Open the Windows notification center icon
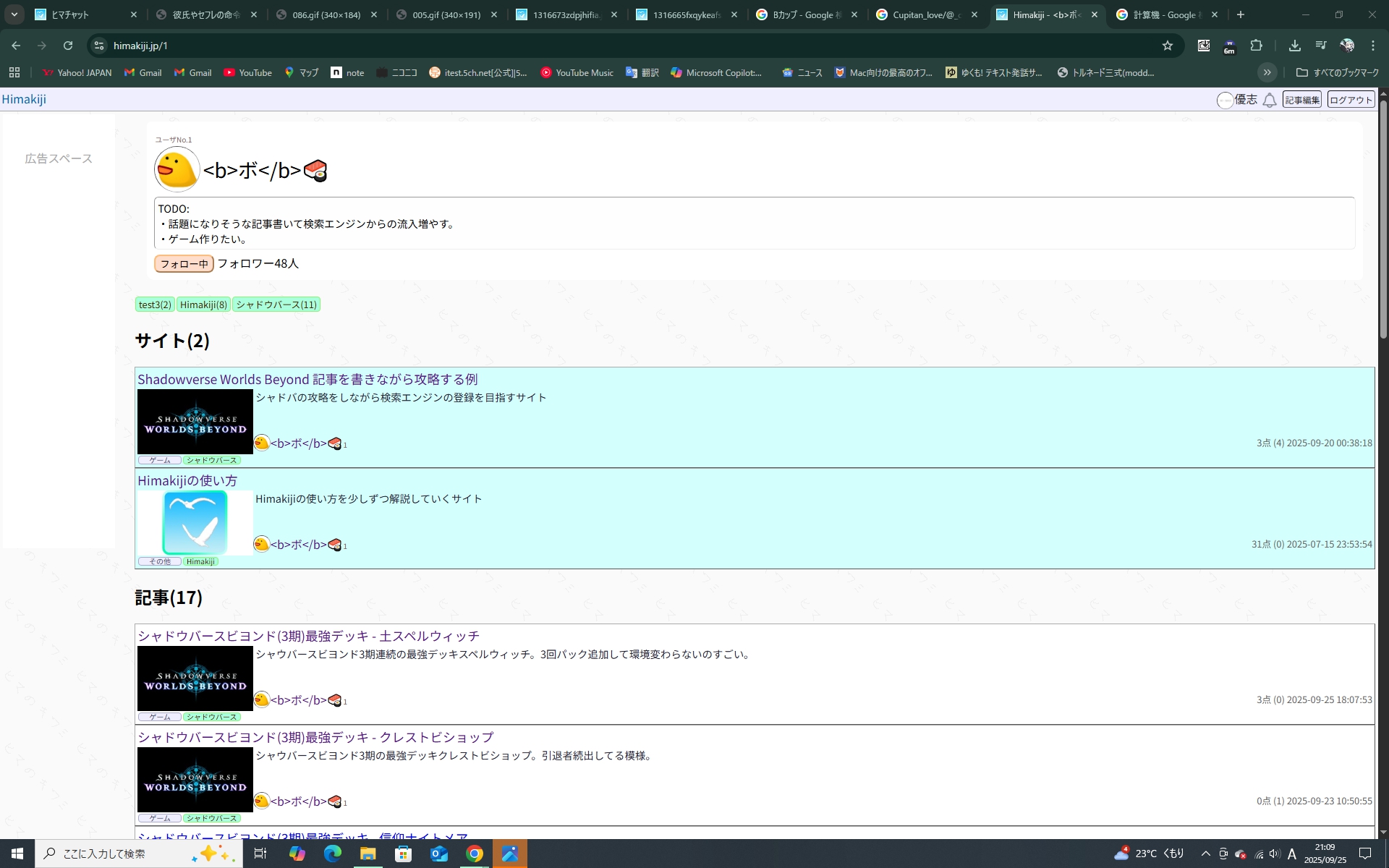Screen dimensions: 1389x868 pos(1365,854)
